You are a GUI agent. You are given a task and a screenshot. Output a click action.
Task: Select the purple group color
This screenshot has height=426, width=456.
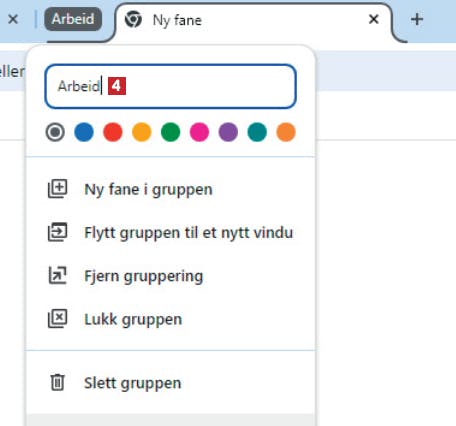[x=228, y=132]
